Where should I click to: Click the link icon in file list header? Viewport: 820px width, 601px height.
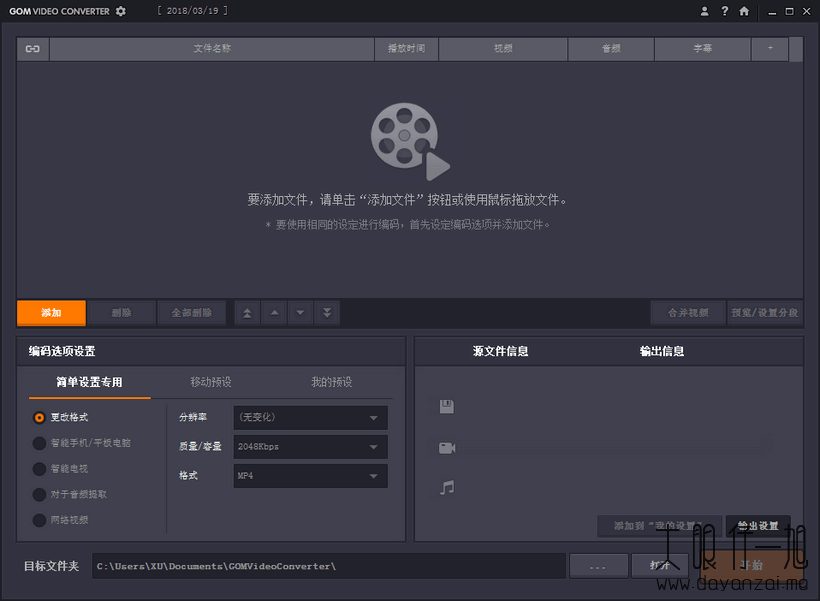(x=32, y=49)
